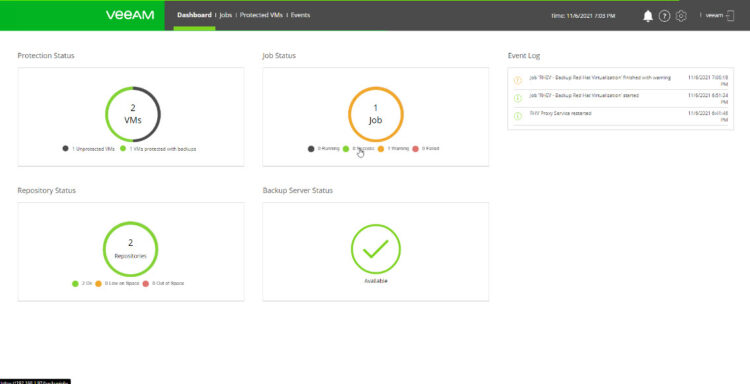Click the Unprotected VMs legend dot
The height and width of the screenshot is (384, 750).
tap(66, 149)
